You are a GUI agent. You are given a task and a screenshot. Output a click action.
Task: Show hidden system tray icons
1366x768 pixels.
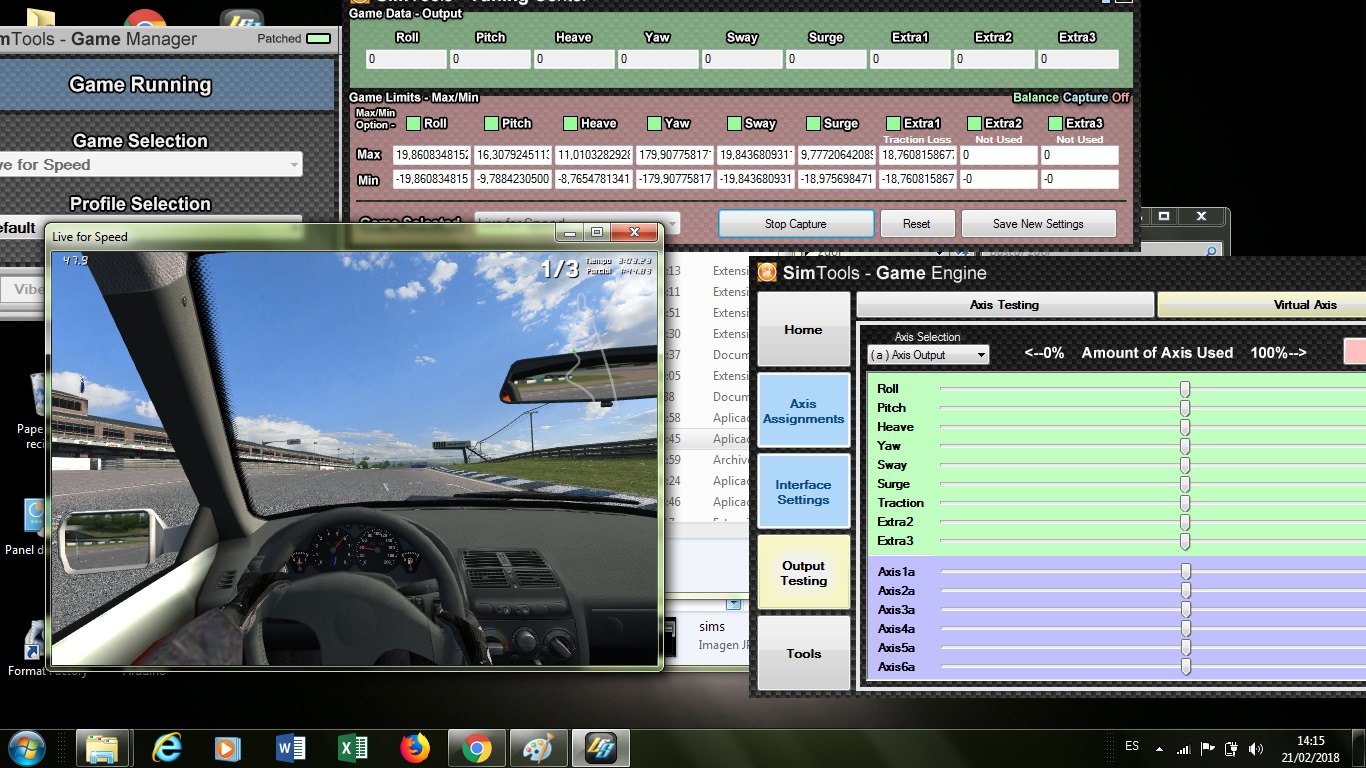(1160, 748)
